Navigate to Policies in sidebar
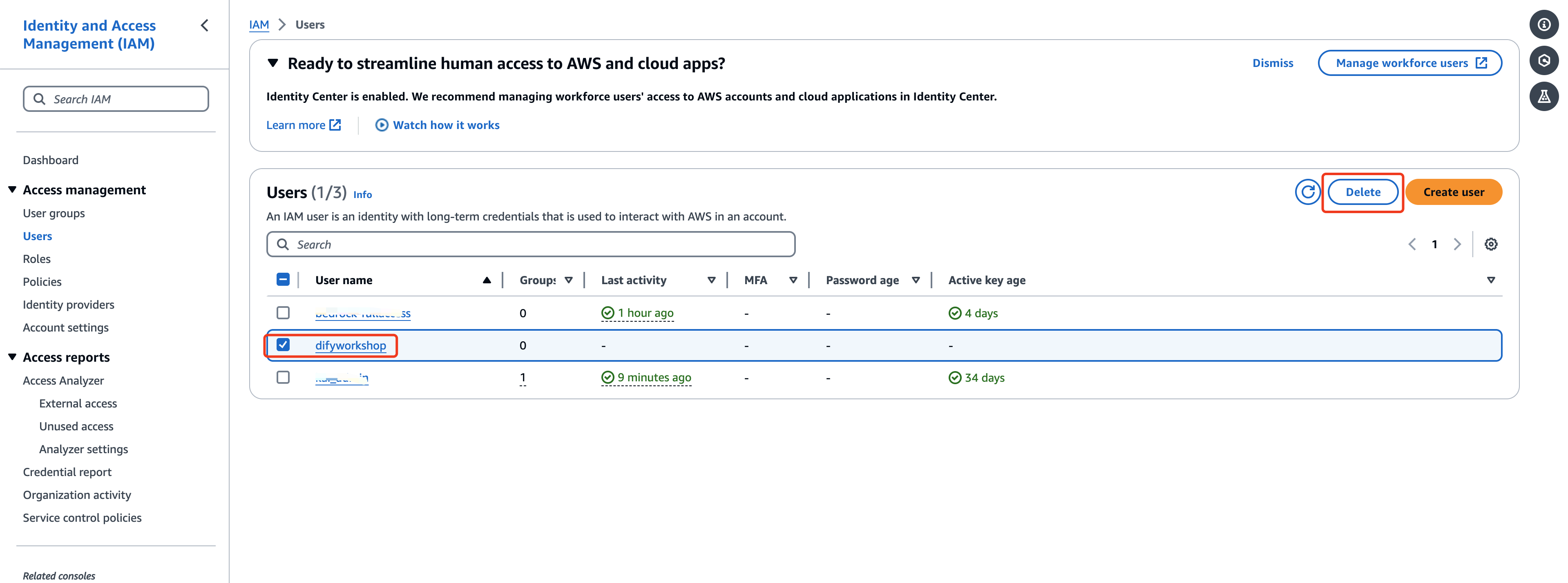1568x583 pixels. coord(42,282)
